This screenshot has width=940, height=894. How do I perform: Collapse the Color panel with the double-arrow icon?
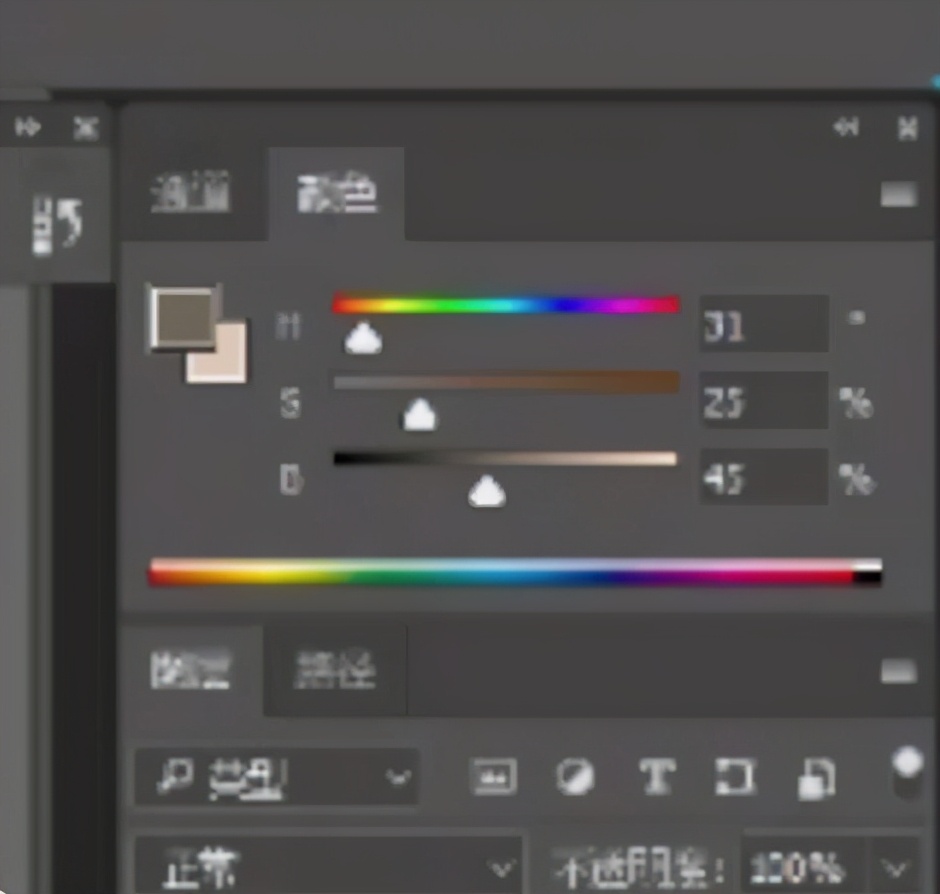pos(846,127)
